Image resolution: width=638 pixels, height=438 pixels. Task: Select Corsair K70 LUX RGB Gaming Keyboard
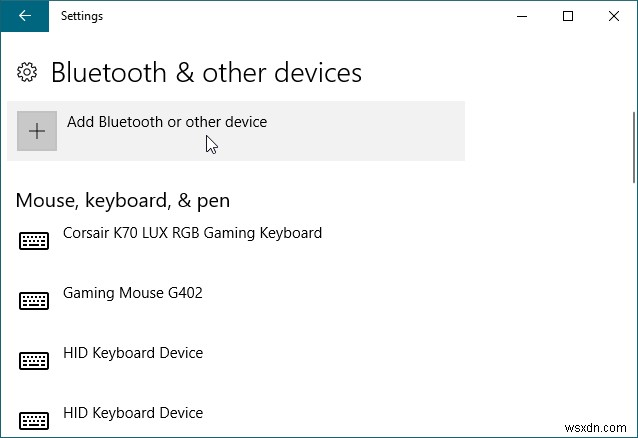[192, 233]
